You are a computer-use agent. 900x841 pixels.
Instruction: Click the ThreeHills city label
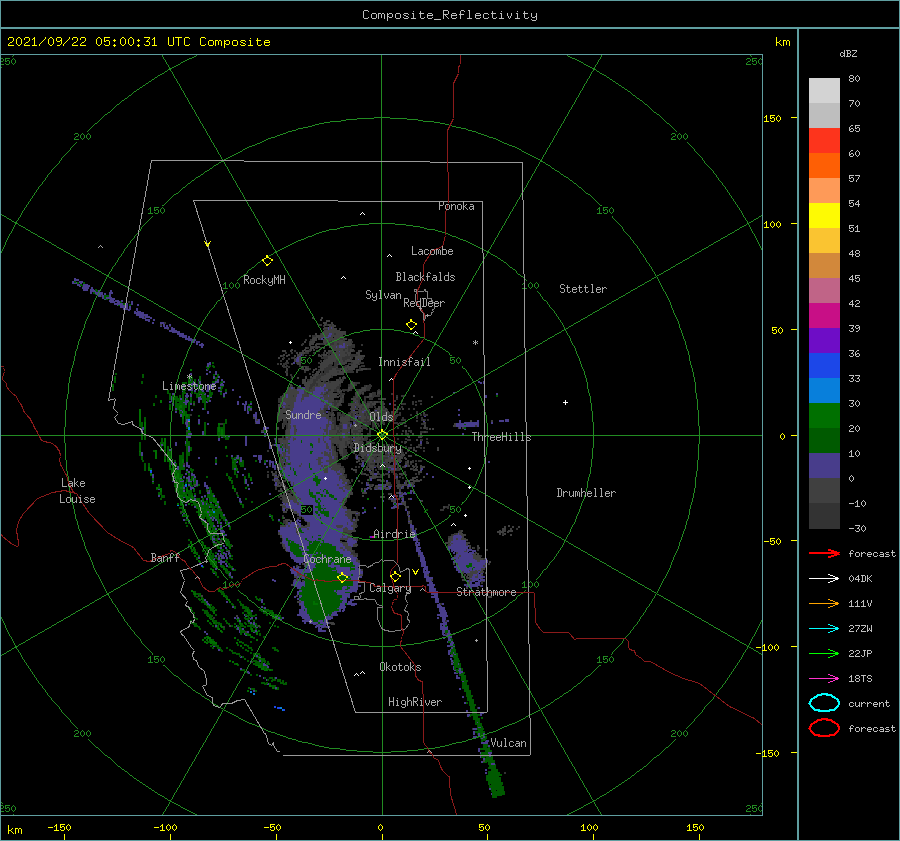coord(501,437)
